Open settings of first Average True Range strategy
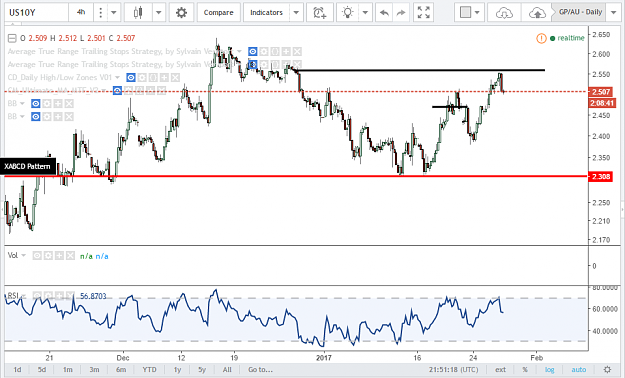 pyautogui.click(x=263, y=51)
